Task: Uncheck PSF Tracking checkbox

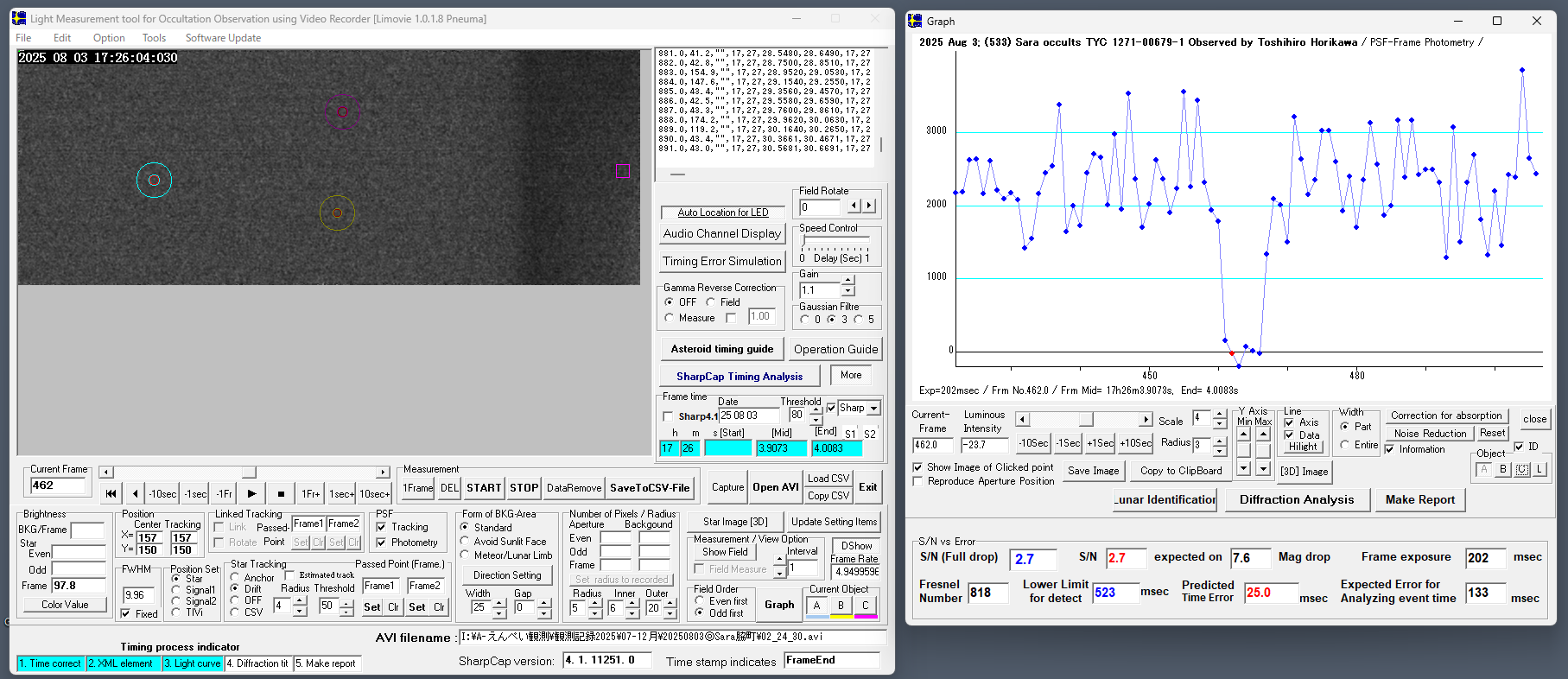Action: click(x=382, y=527)
